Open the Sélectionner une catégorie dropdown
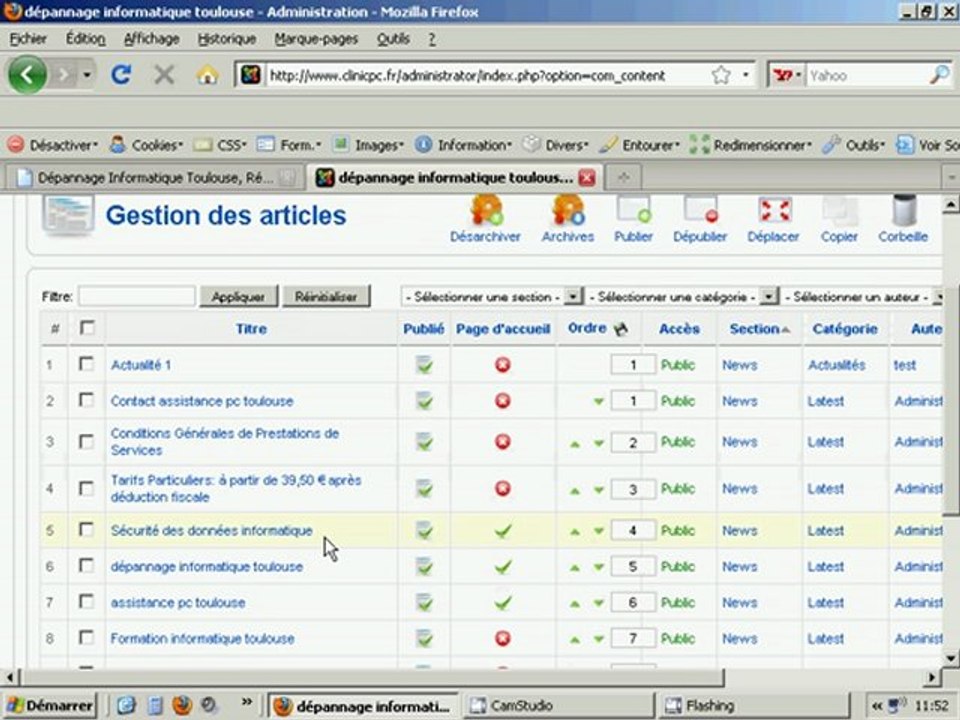The width and height of the screenshot is (960, 720). (x=681, y=297)
